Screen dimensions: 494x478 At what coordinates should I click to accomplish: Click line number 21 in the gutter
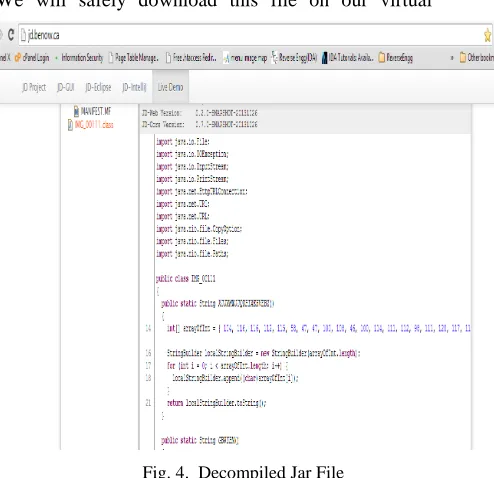[148, 403]
